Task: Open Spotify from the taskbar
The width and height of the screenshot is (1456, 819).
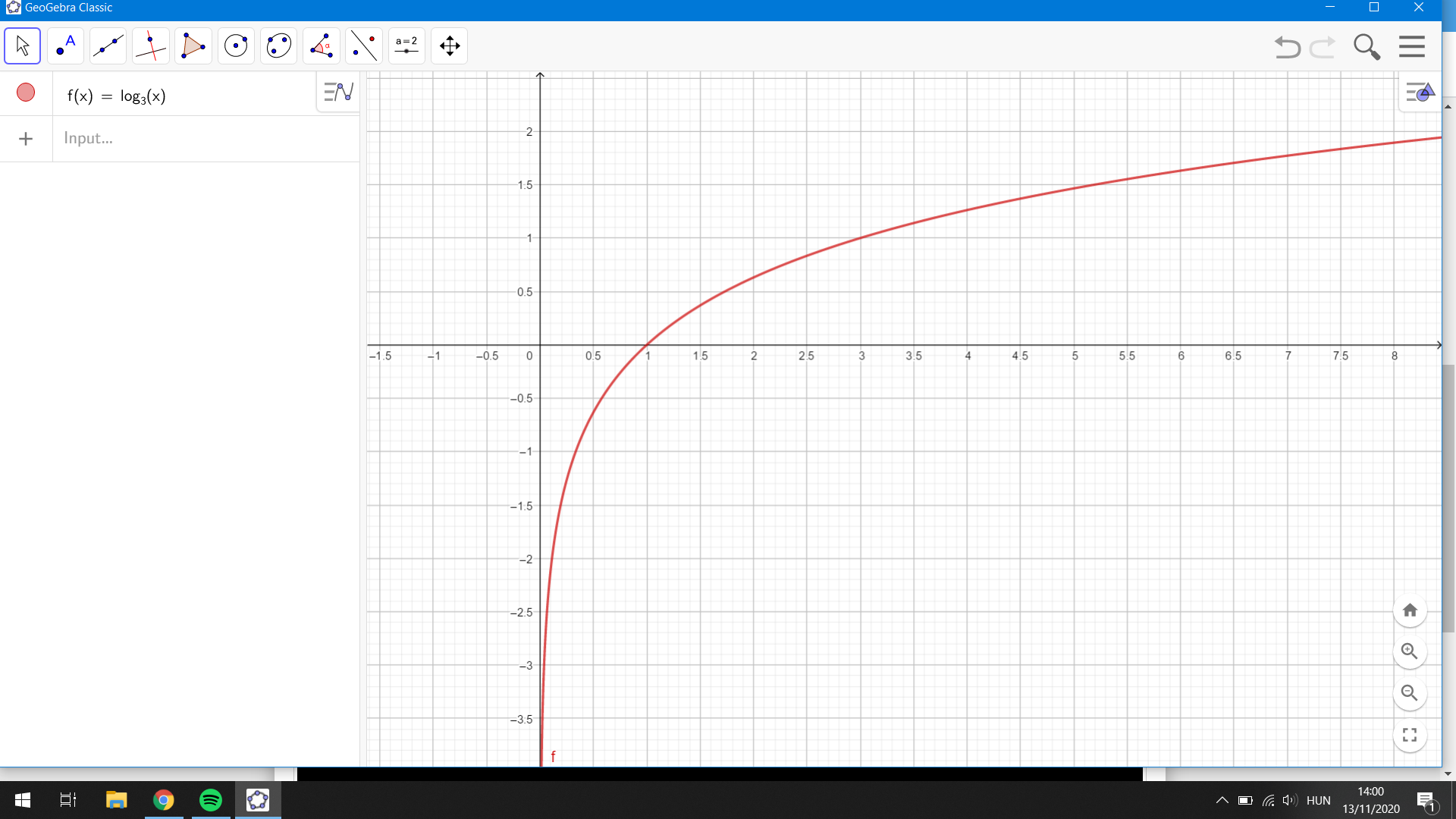Action: [211, 800]
